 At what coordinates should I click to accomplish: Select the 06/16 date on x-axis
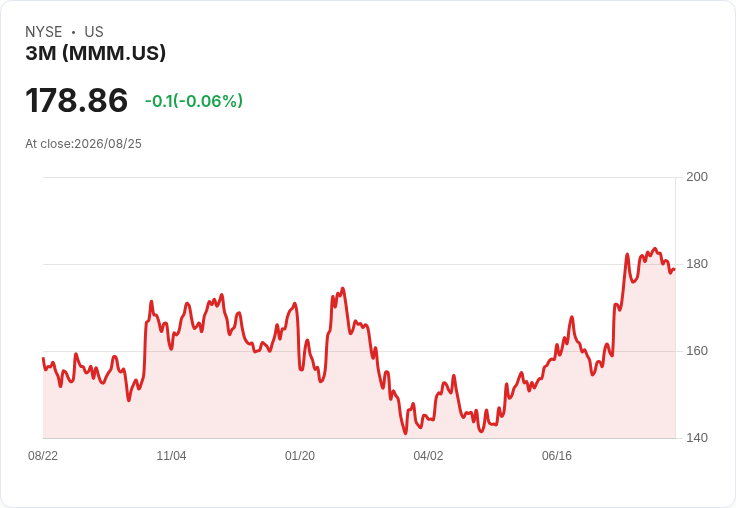click(x=557, y=456)
